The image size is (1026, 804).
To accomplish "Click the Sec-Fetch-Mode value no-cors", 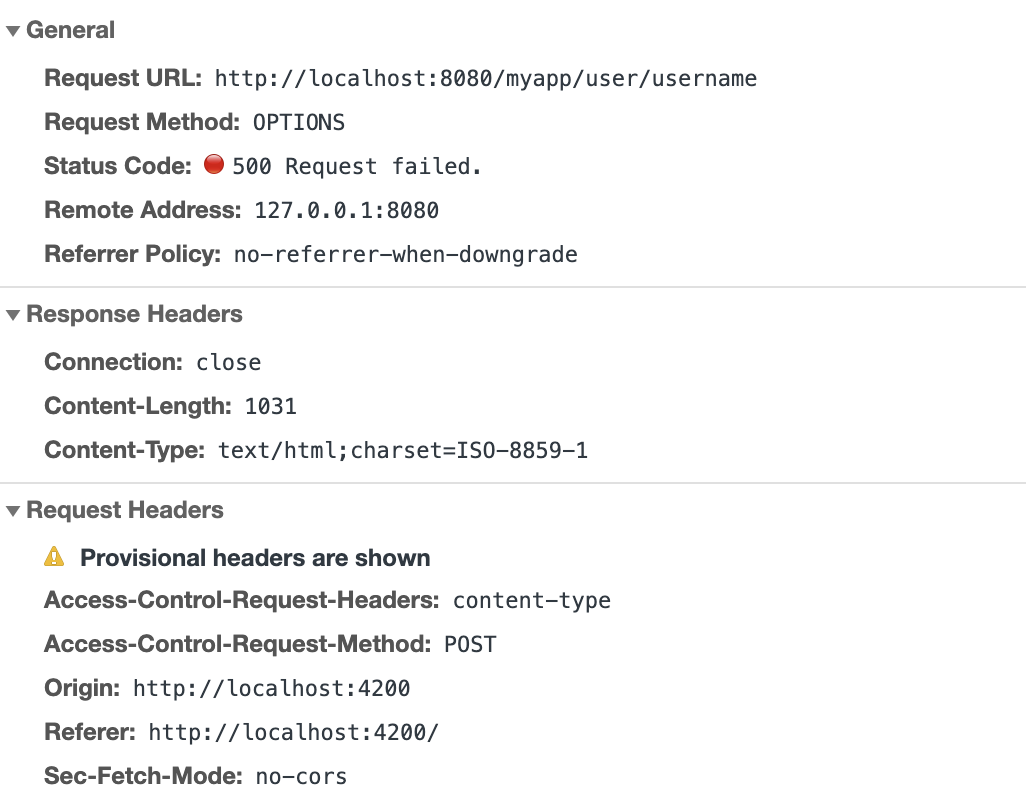I will pos(301,777).
